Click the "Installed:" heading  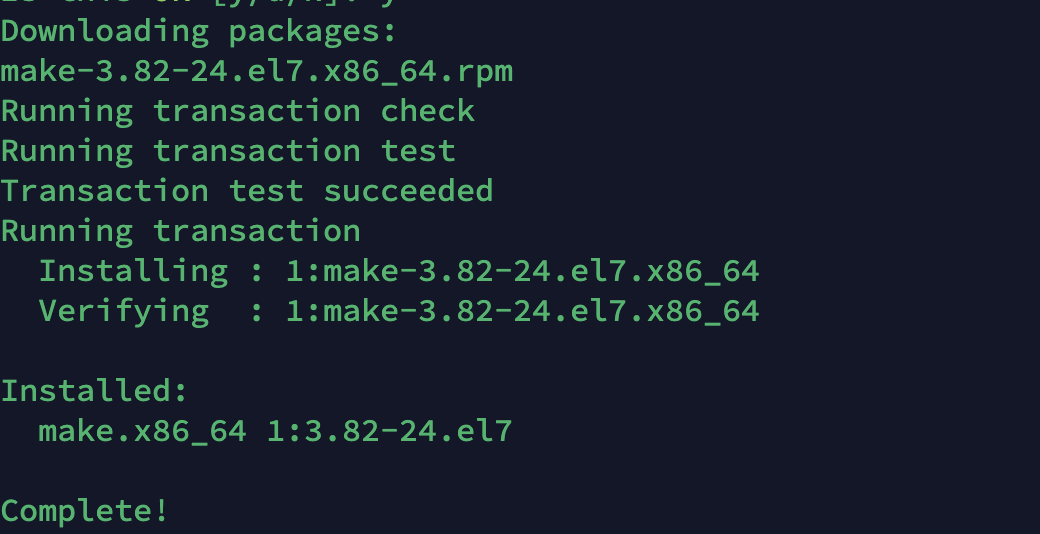tap(94, 391)
